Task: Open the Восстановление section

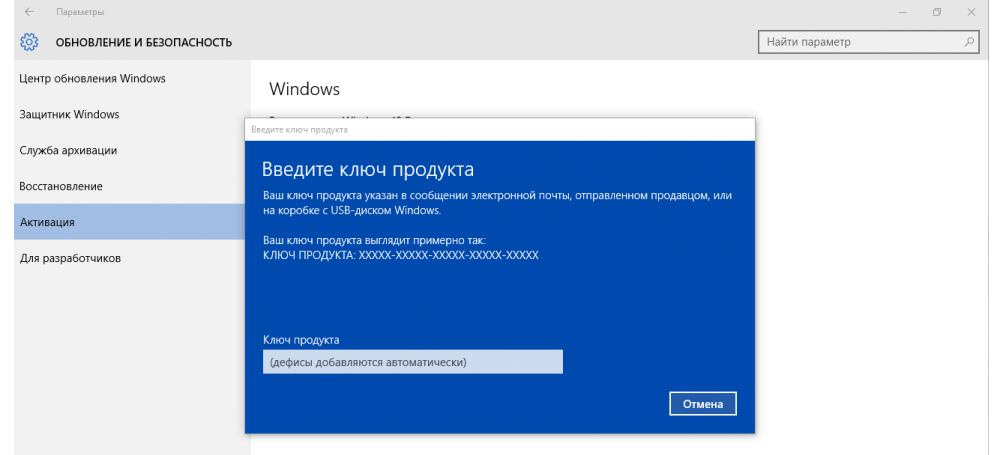Action: pos(61,186)
